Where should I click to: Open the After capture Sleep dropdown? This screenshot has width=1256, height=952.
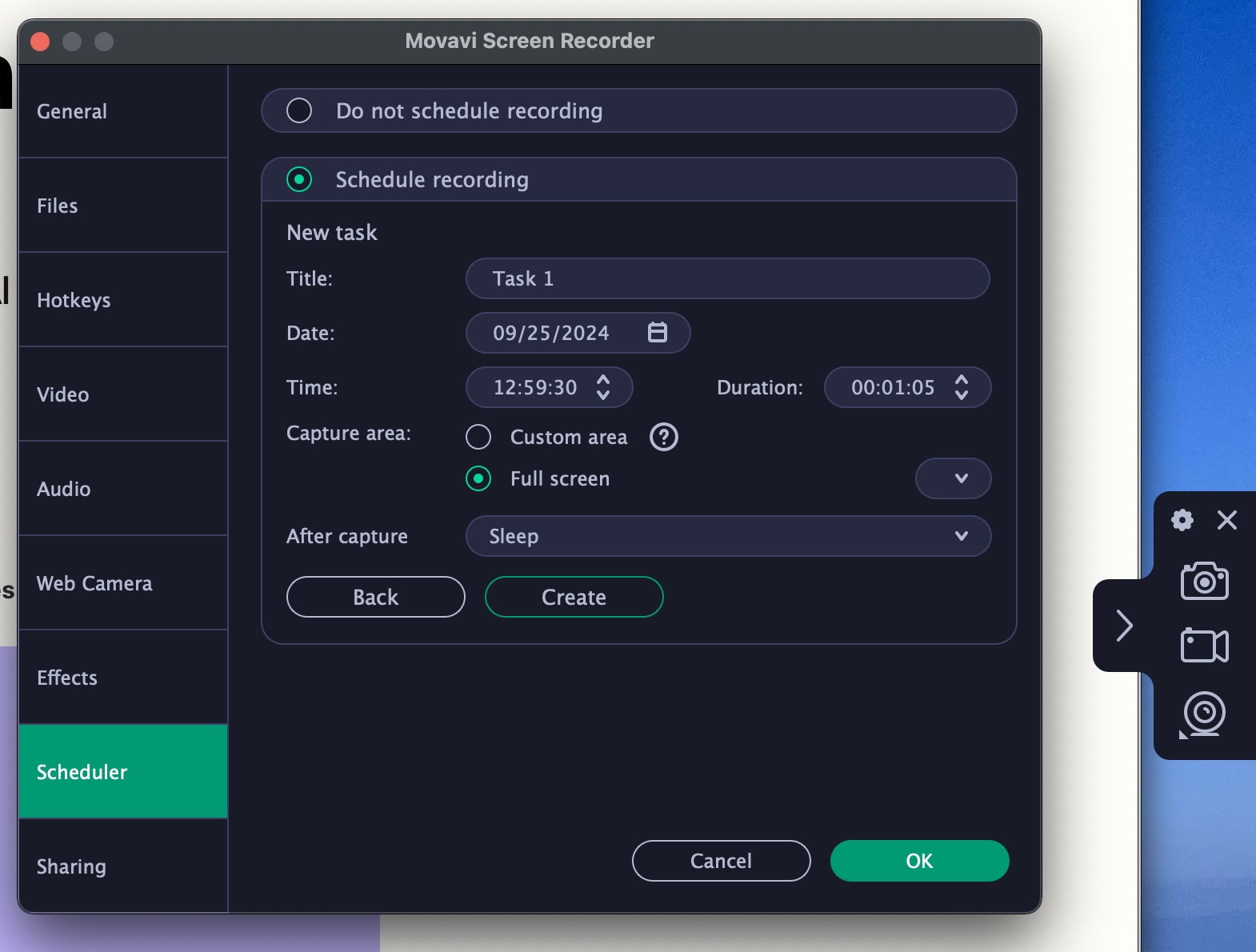point(728,536)
